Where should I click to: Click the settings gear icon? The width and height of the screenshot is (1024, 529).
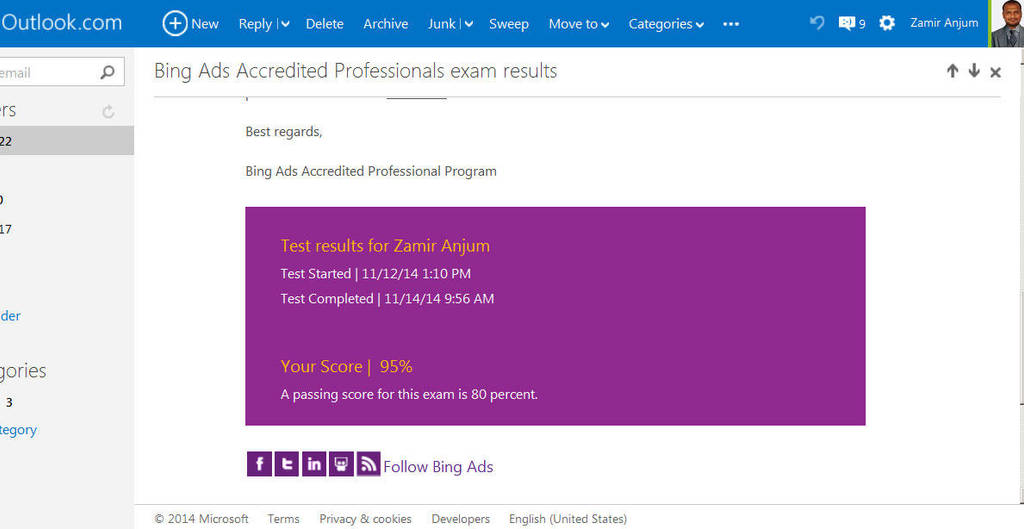[x=887, y=24]
